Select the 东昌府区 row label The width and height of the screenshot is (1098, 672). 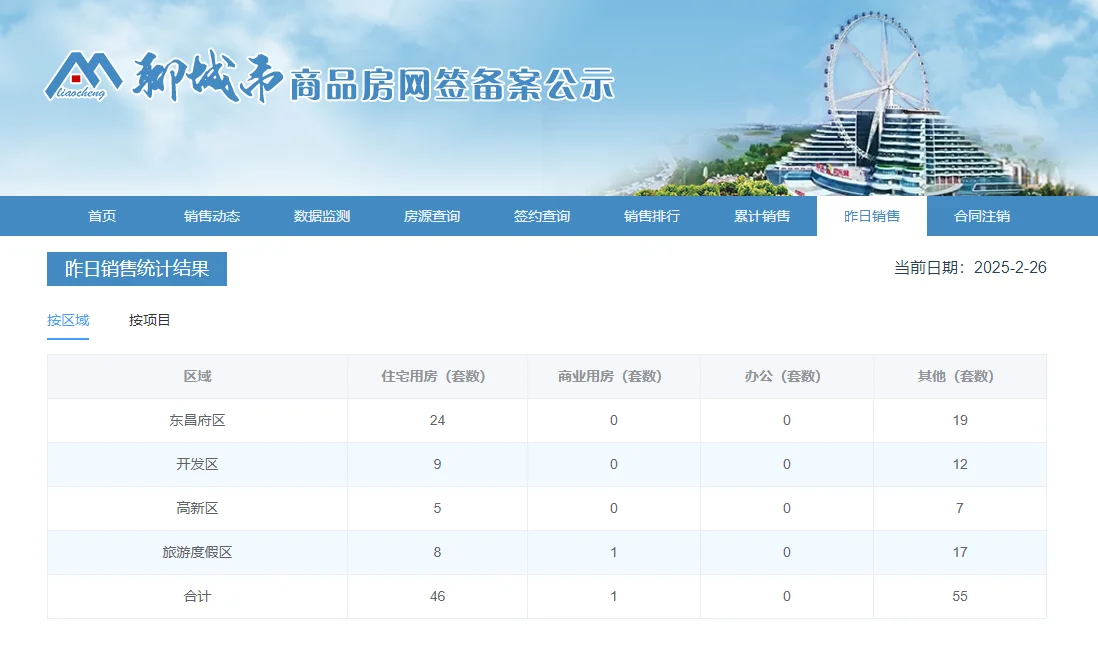(x=197, y=421)
